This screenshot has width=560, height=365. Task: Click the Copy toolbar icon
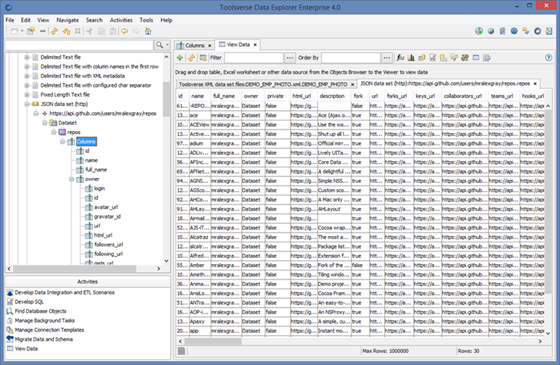coord(101,31)
